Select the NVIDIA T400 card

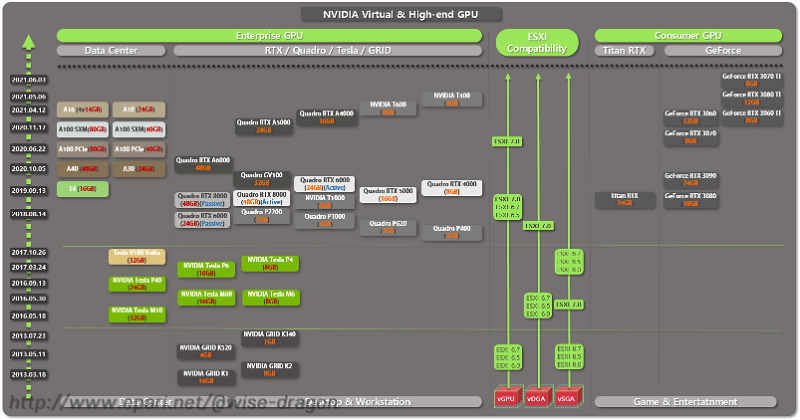(x=452, y=99)
